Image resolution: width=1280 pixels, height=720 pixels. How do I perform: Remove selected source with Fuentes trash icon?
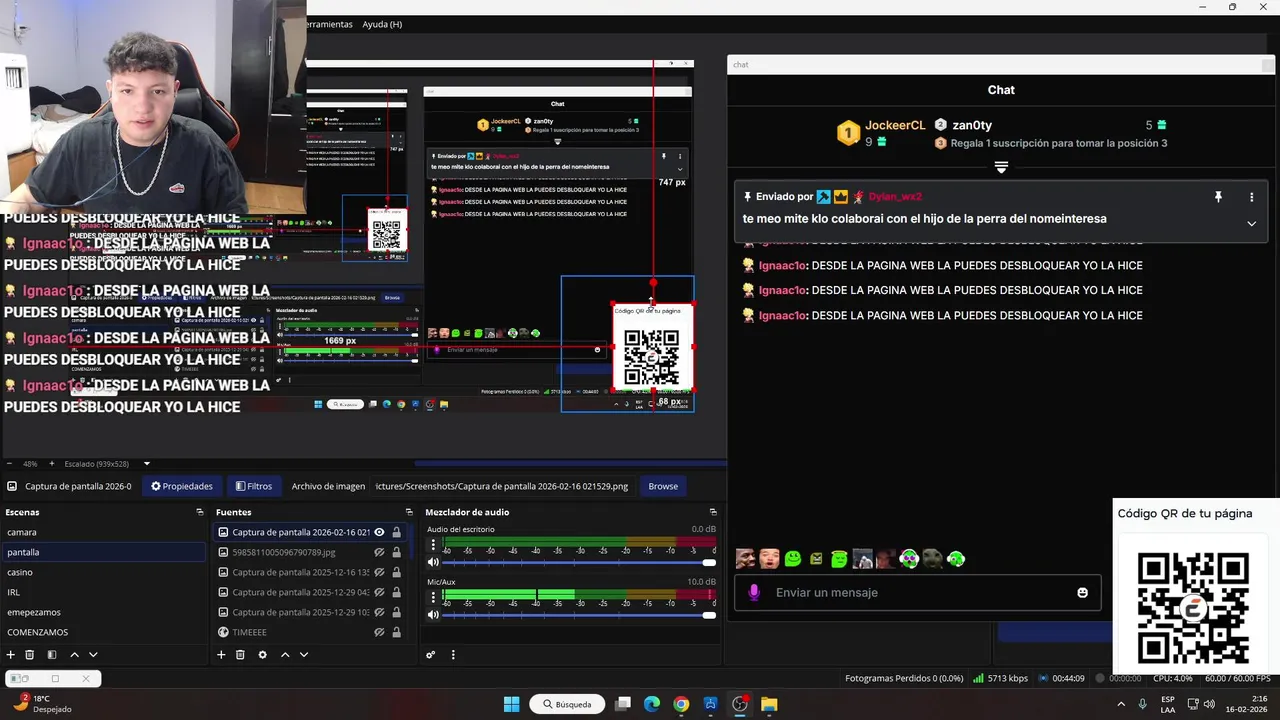coord(240,655)
